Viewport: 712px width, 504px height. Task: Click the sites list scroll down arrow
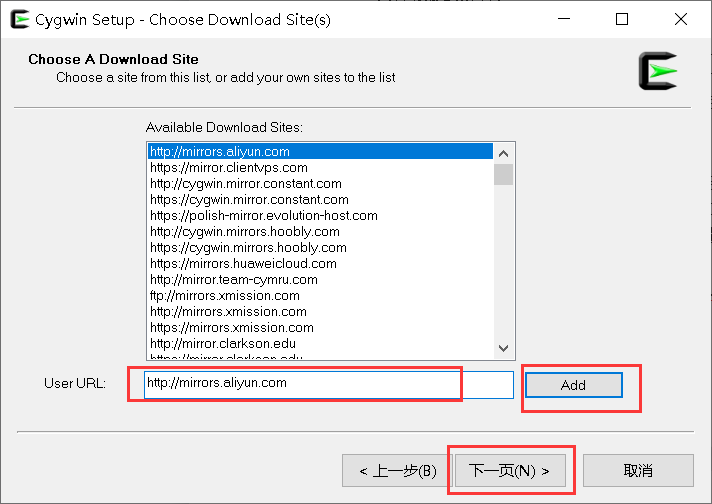click(503, 348)
